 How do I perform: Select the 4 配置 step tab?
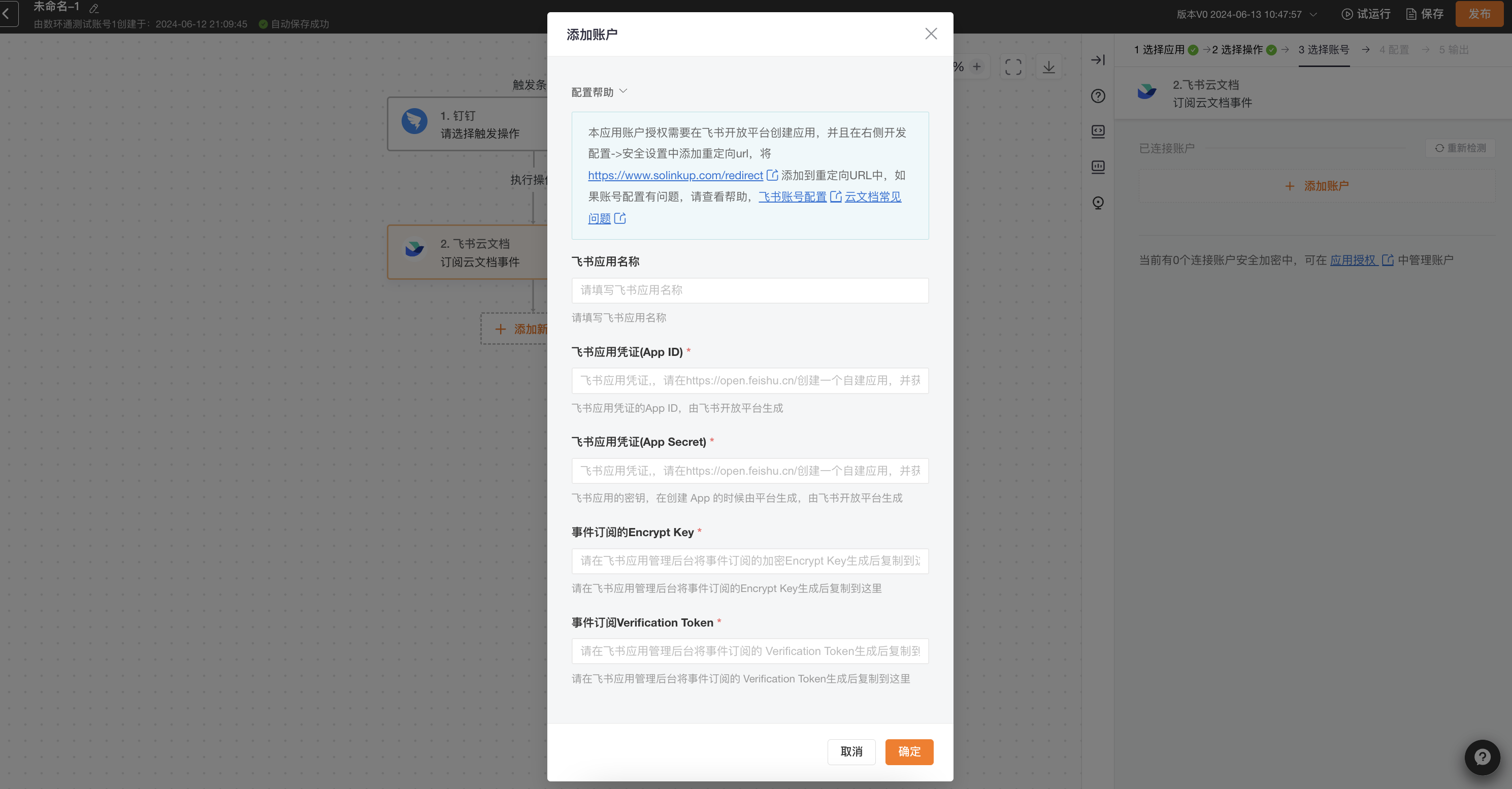[x=1394, y=50]
